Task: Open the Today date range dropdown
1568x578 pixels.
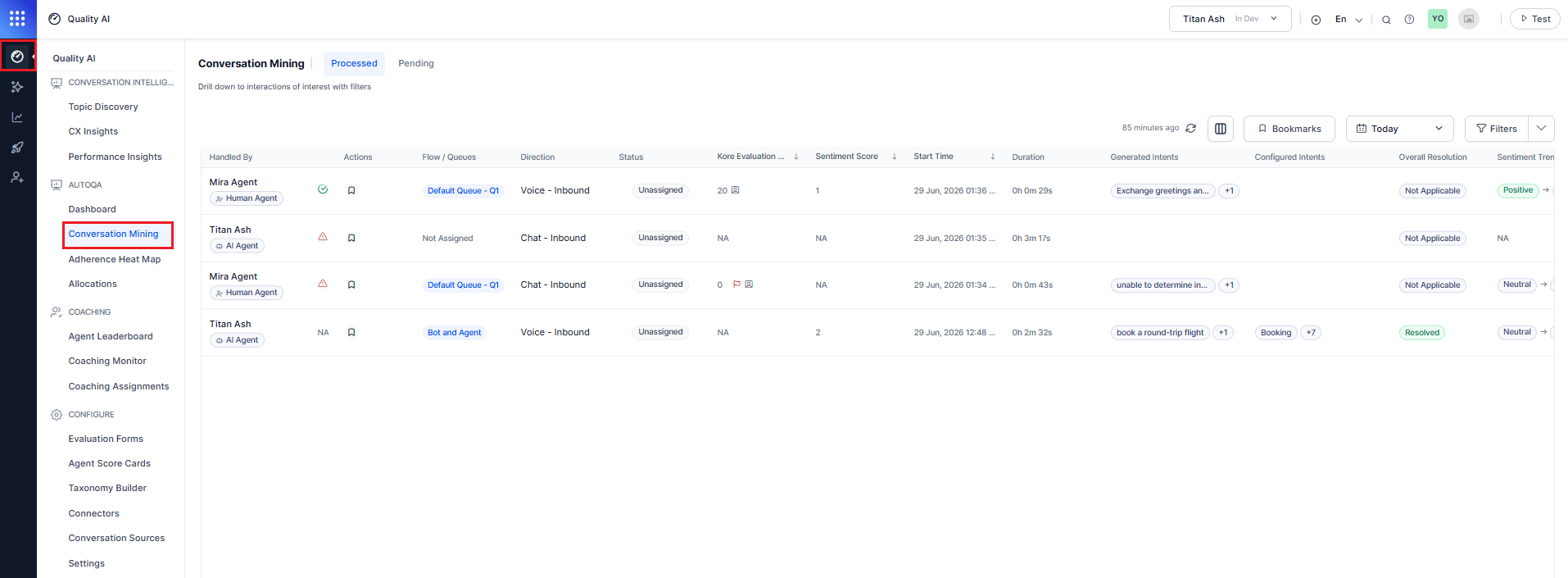Action: [1400, 129]
